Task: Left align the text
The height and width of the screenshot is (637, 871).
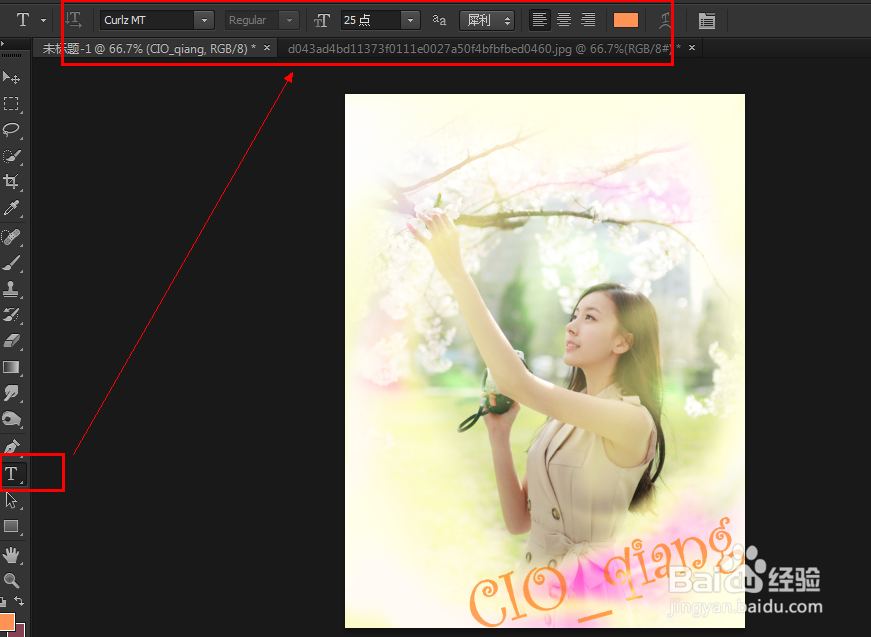Action: pyautogui.click(x=539, y=20)
